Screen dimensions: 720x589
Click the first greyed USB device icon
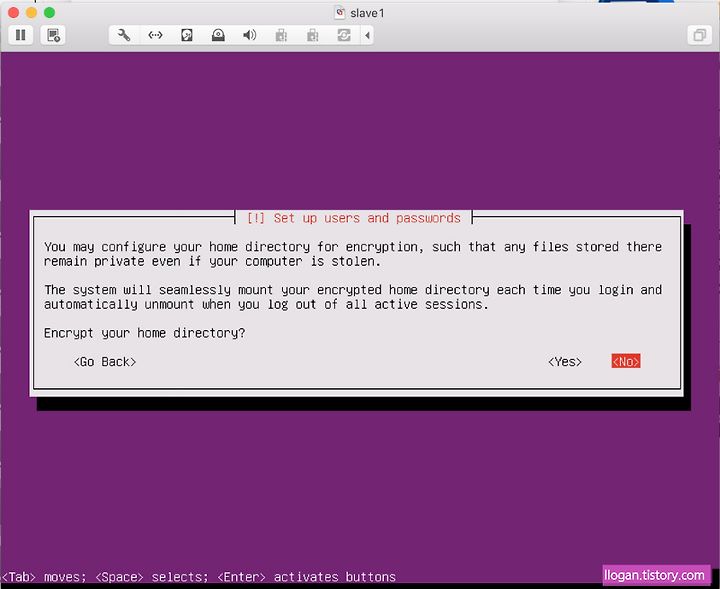click(281, 35)
